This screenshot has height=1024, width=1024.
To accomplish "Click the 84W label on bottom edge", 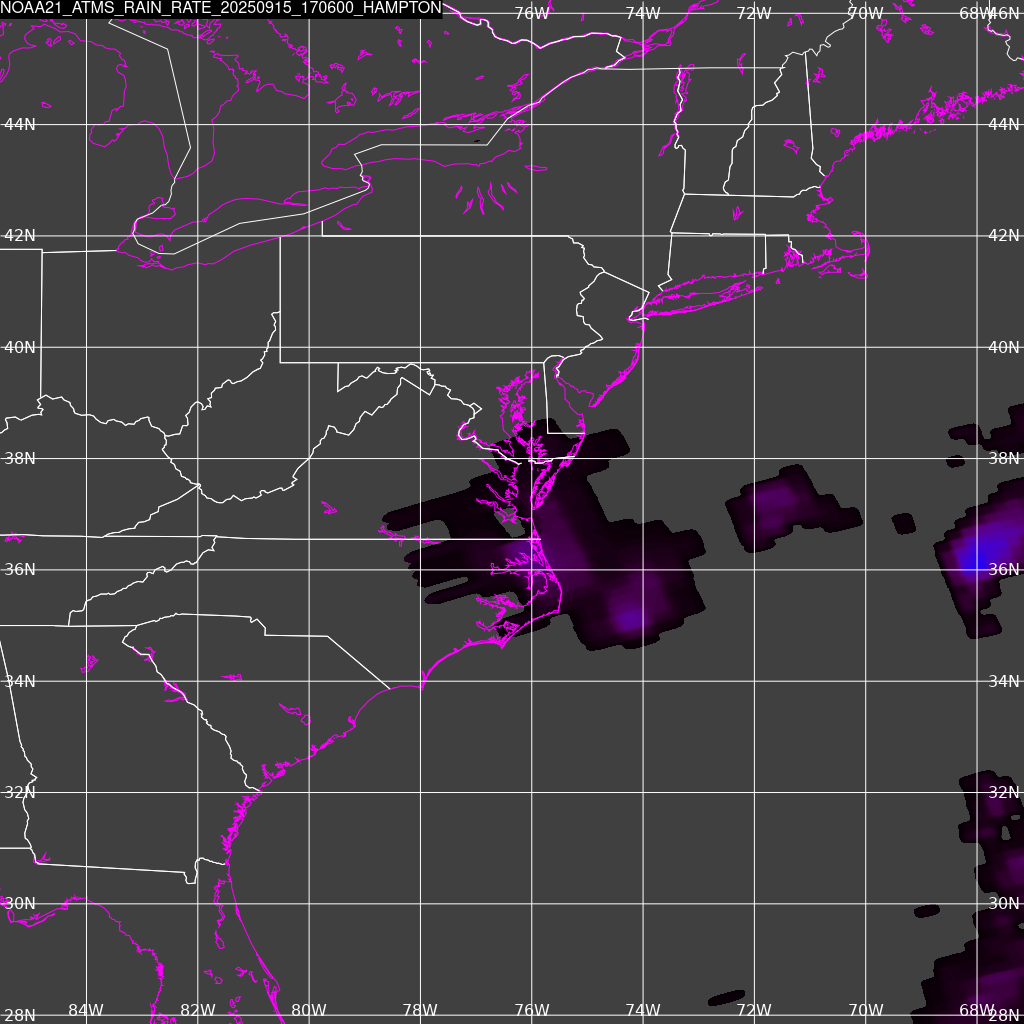I will (x=86, y=1010).
